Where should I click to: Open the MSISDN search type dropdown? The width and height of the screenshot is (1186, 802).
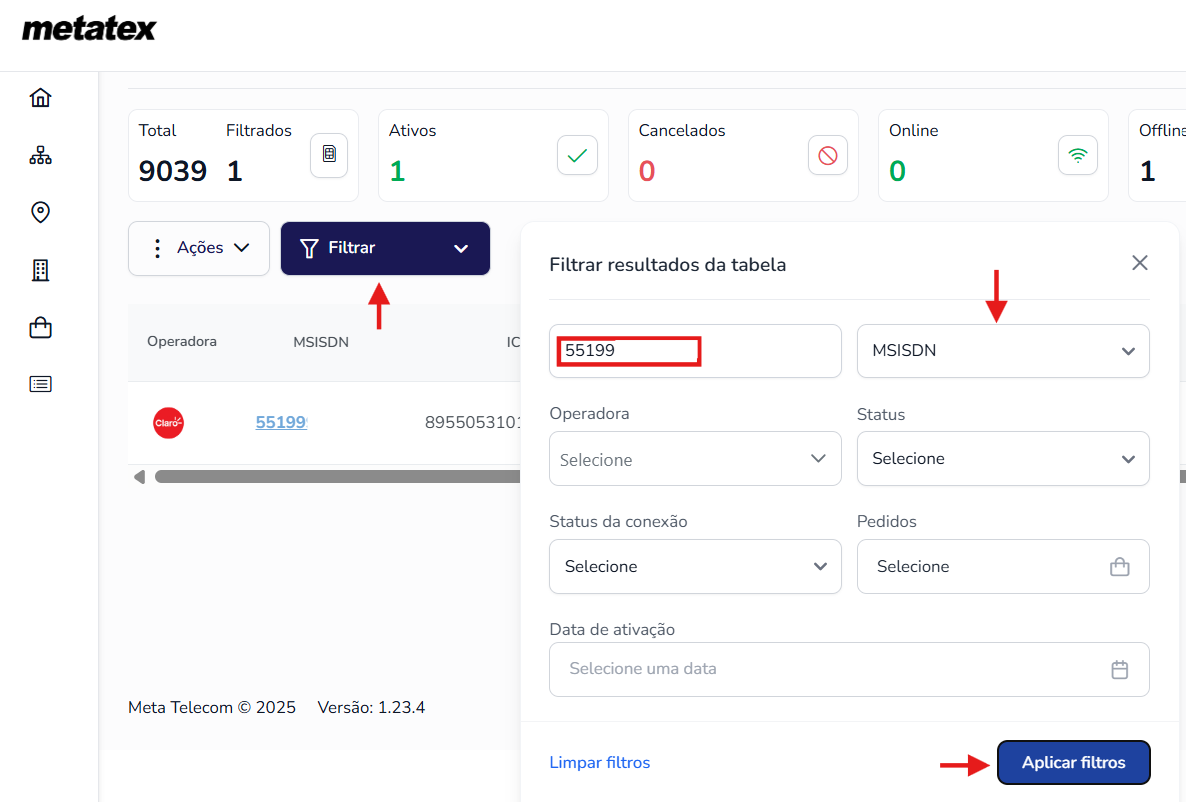[x=1003, y=351]
